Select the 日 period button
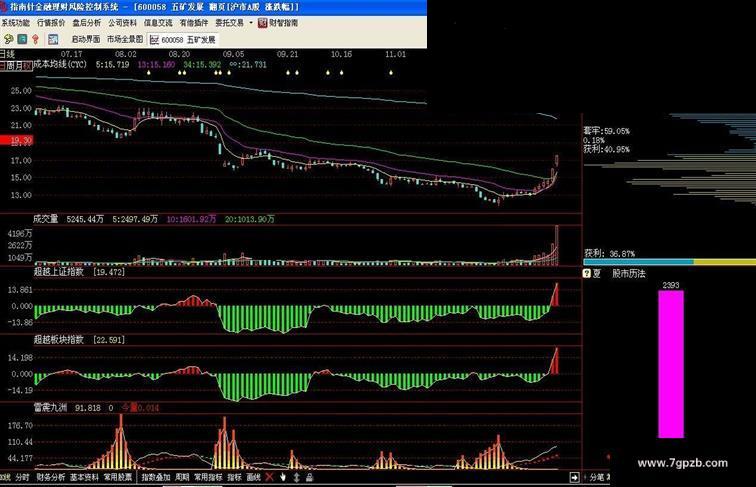 pyautogui.click(x=3, y=65)
